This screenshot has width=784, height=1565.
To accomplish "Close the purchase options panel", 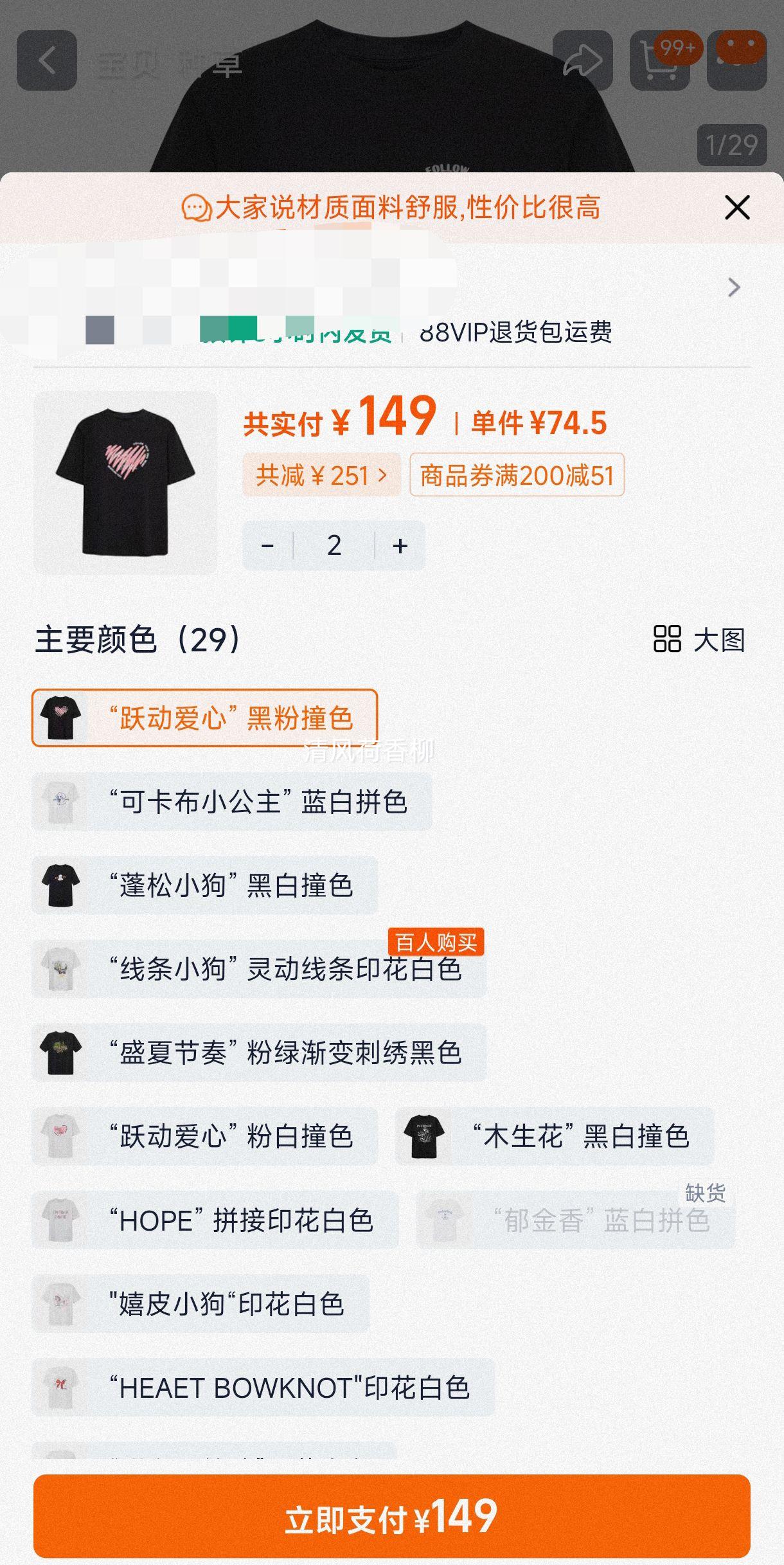I will [x=737, y=207].
